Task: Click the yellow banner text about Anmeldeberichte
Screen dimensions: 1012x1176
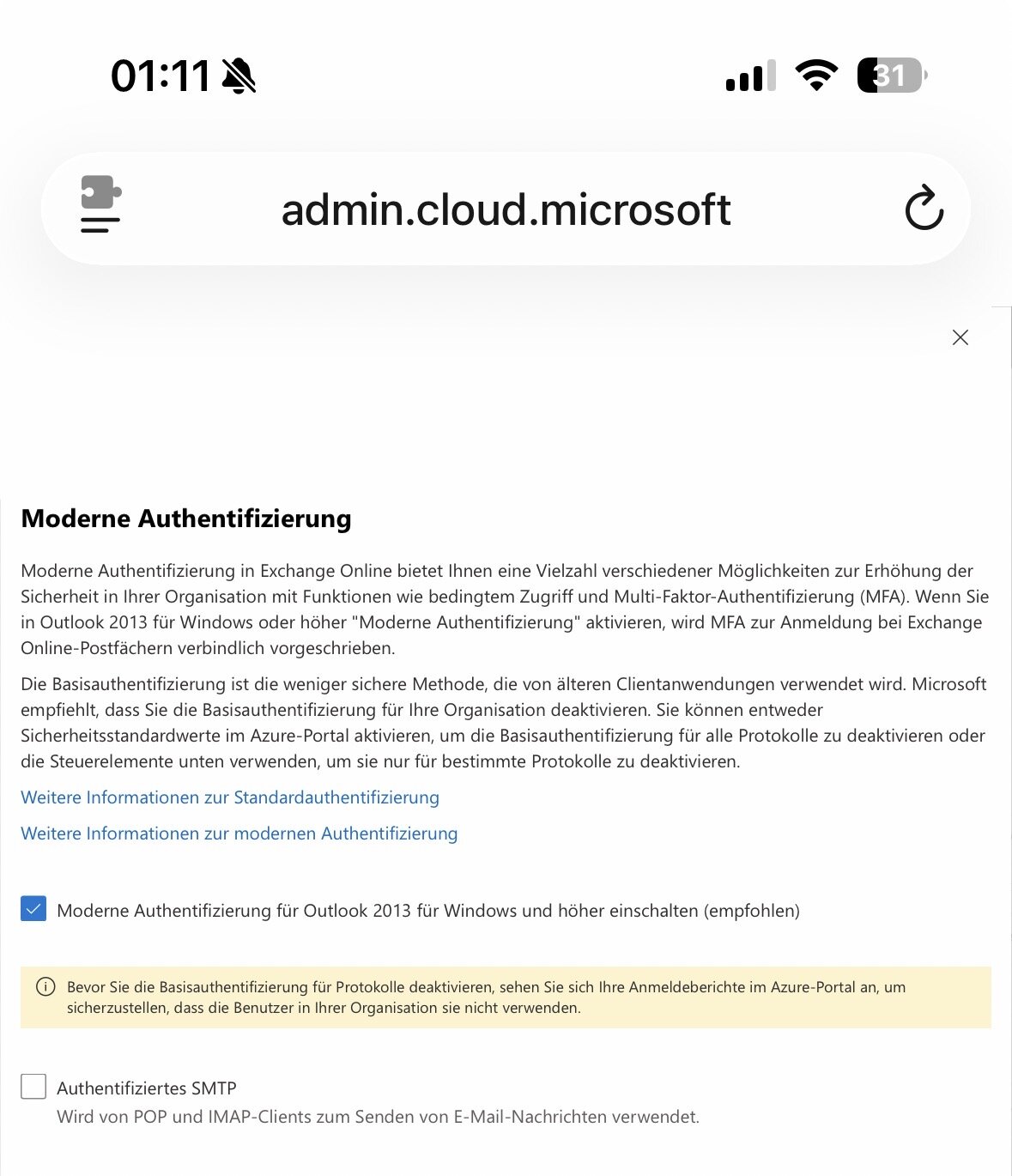Action: pos(486,997)
